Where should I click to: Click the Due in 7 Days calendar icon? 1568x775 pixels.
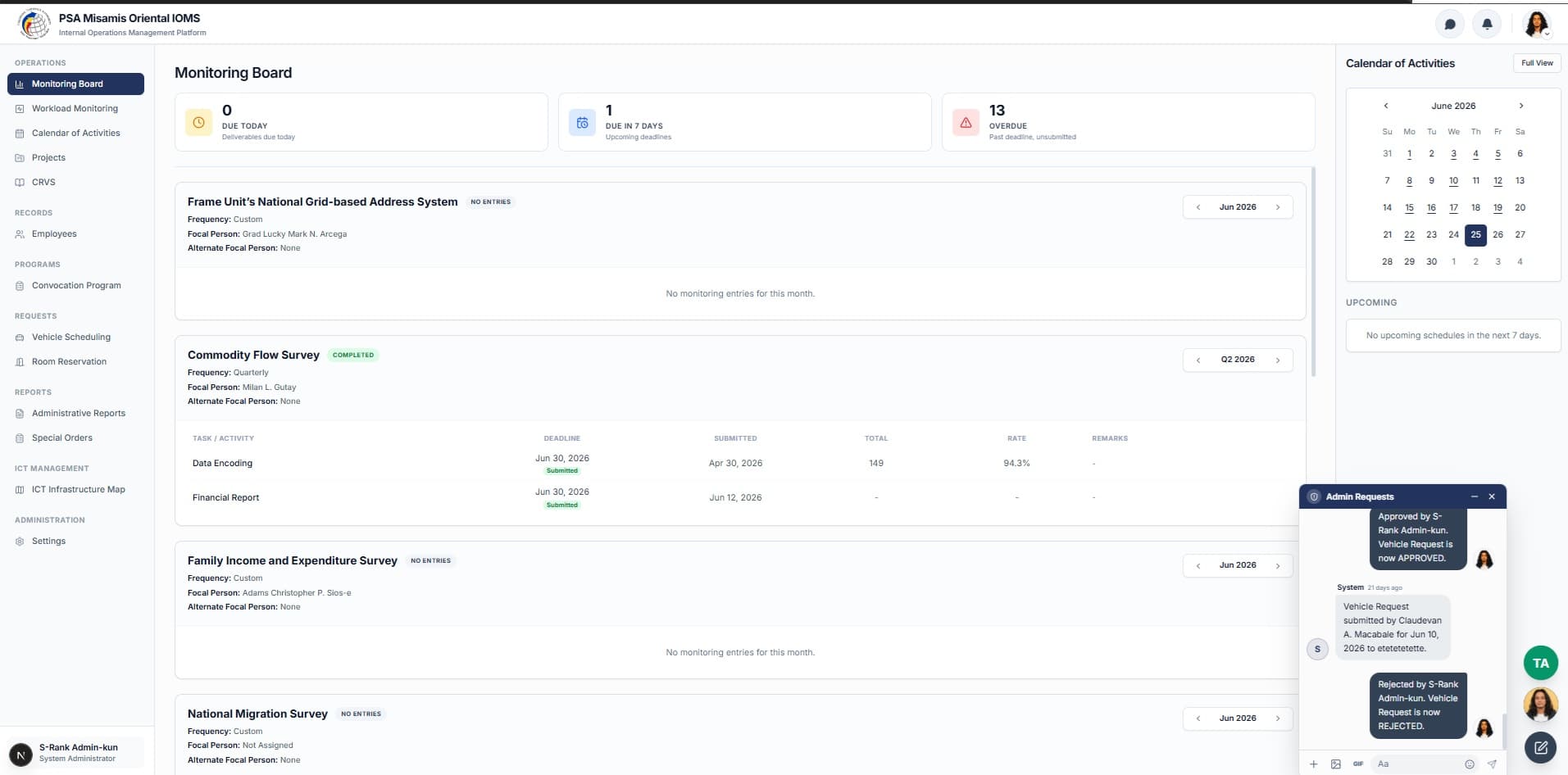point(582,122)
